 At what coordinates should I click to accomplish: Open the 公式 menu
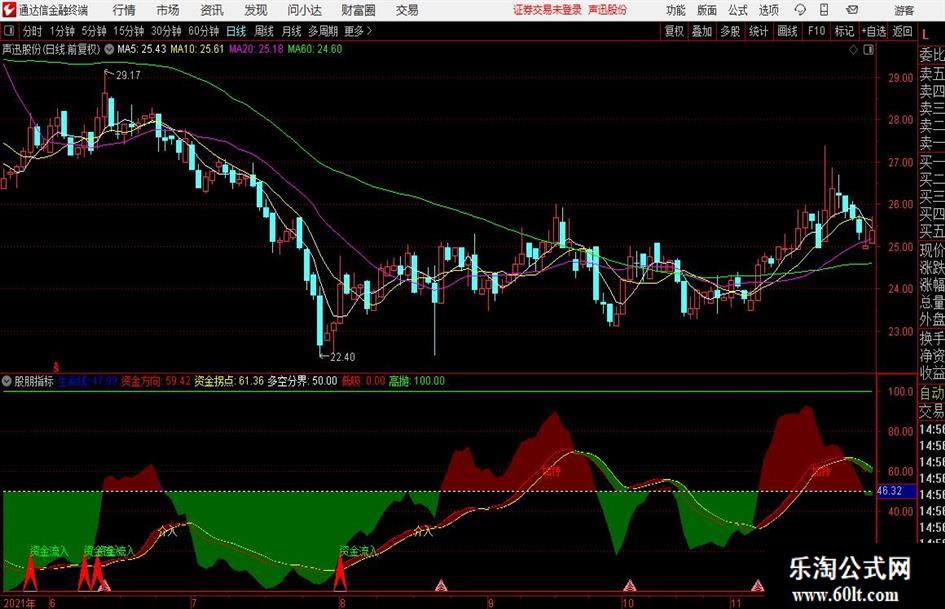pyautogui.click(x=737, y=10)
